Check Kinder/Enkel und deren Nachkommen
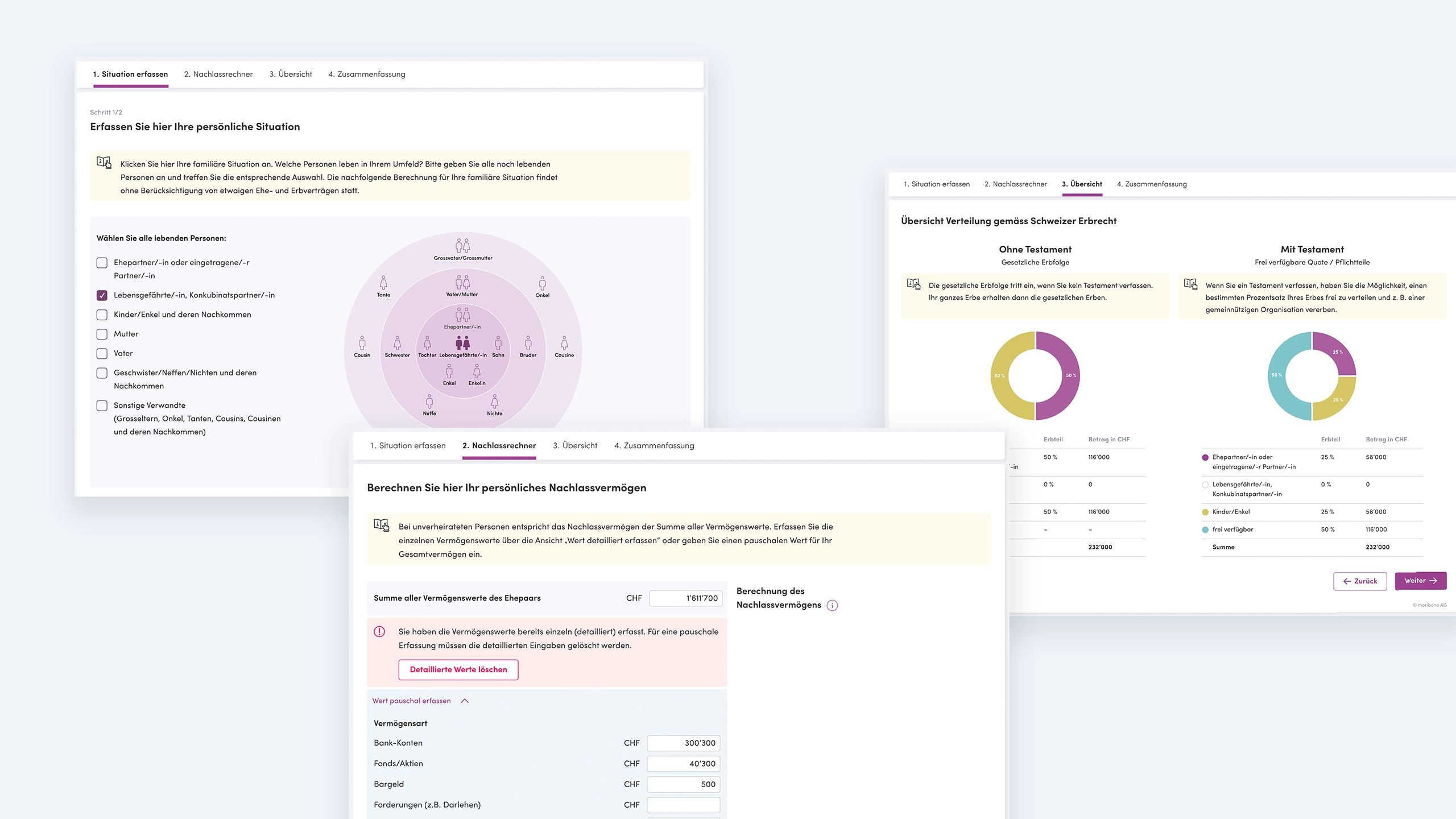 coord(102,315)
